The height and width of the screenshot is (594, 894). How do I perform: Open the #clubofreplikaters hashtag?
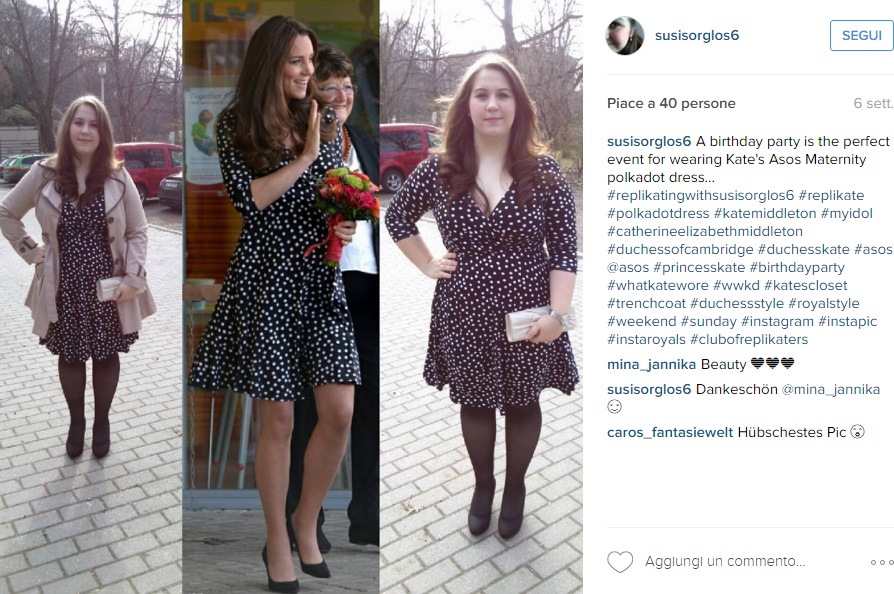(x=749, y=340)
